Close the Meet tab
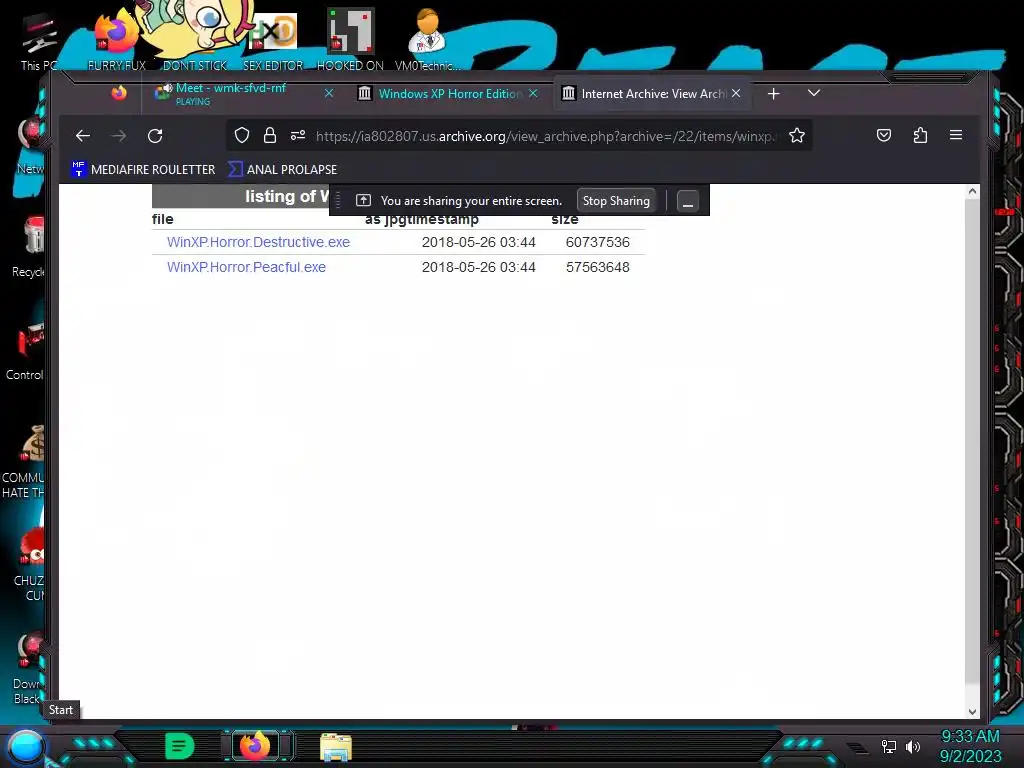 tap(329, 94)
